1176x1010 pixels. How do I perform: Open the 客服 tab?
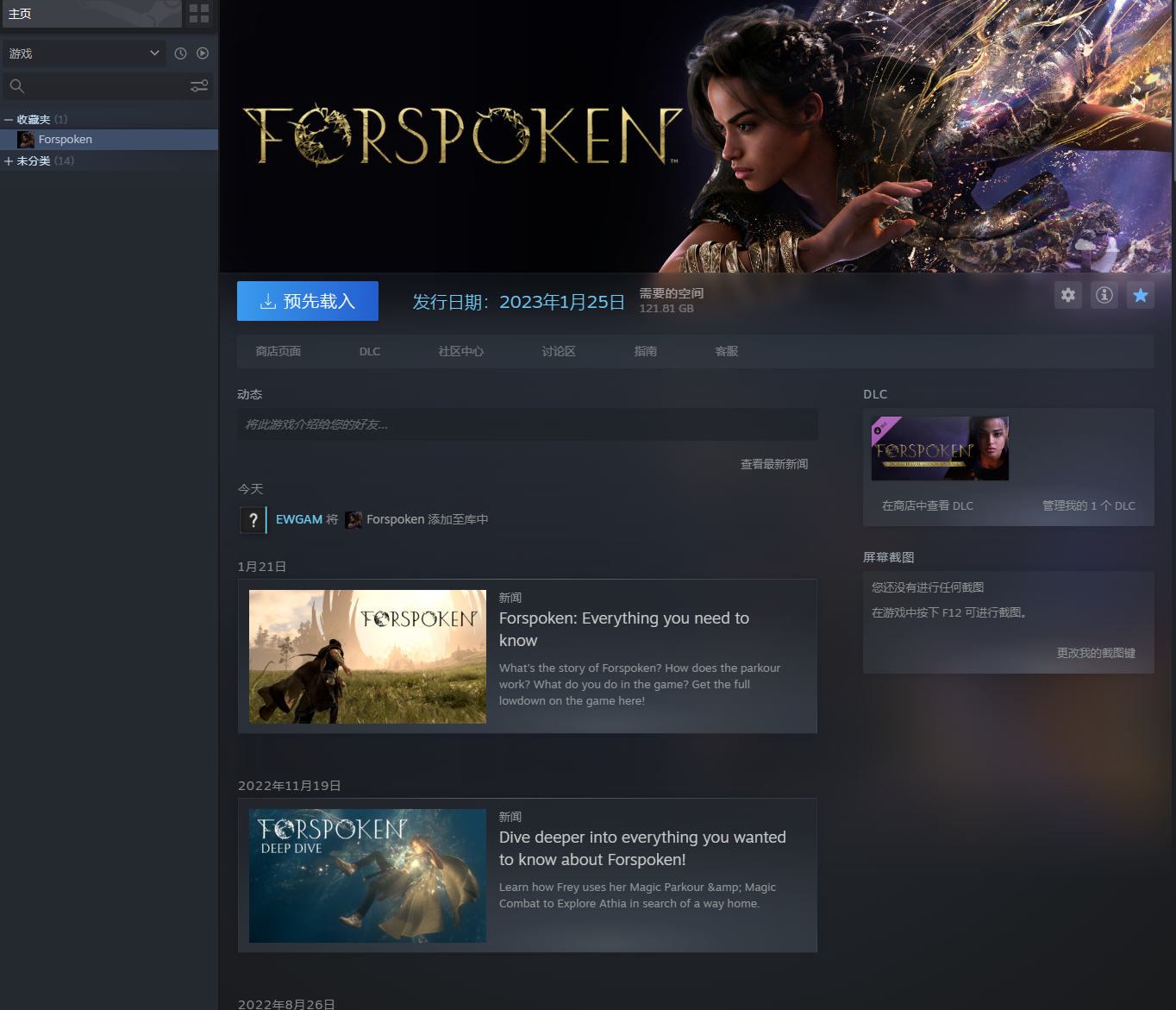727,352
